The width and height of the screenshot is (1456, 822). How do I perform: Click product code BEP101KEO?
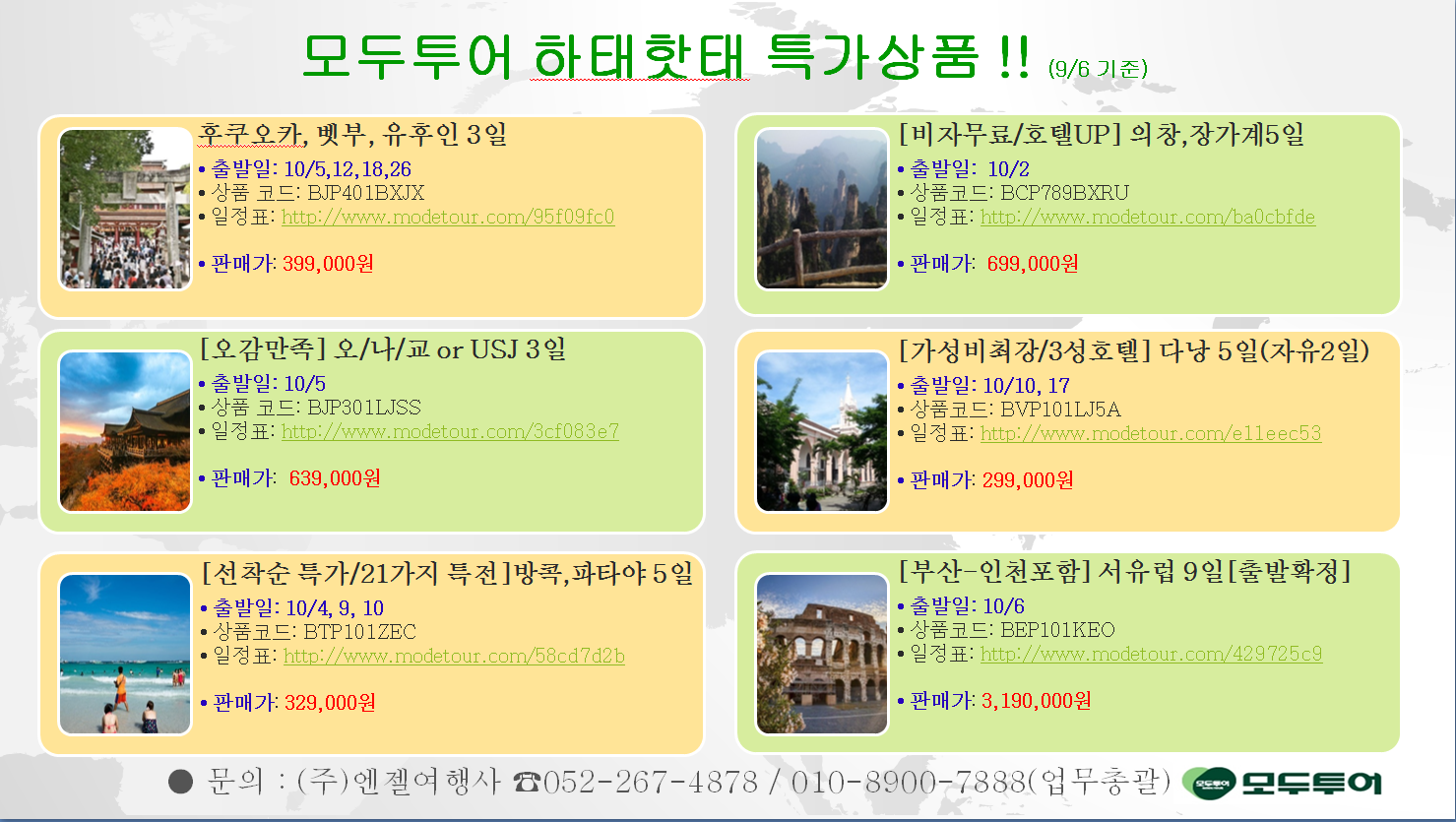tap(1058, 630)
